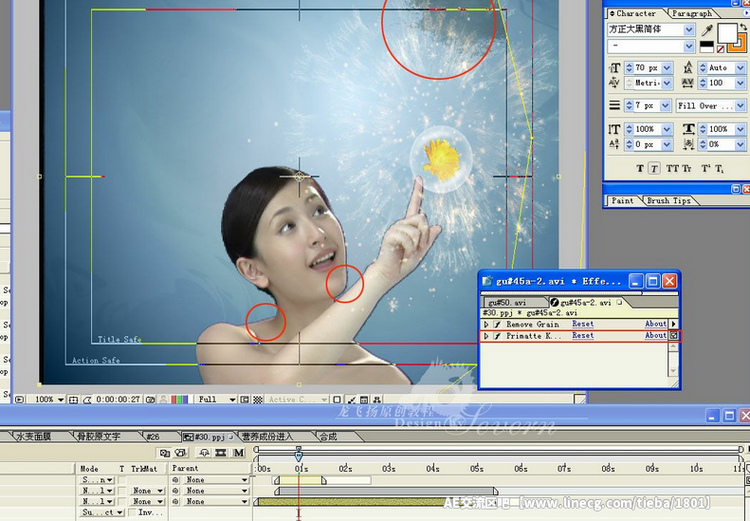Toggle frame blending film icon in timeline

(221, 453)
